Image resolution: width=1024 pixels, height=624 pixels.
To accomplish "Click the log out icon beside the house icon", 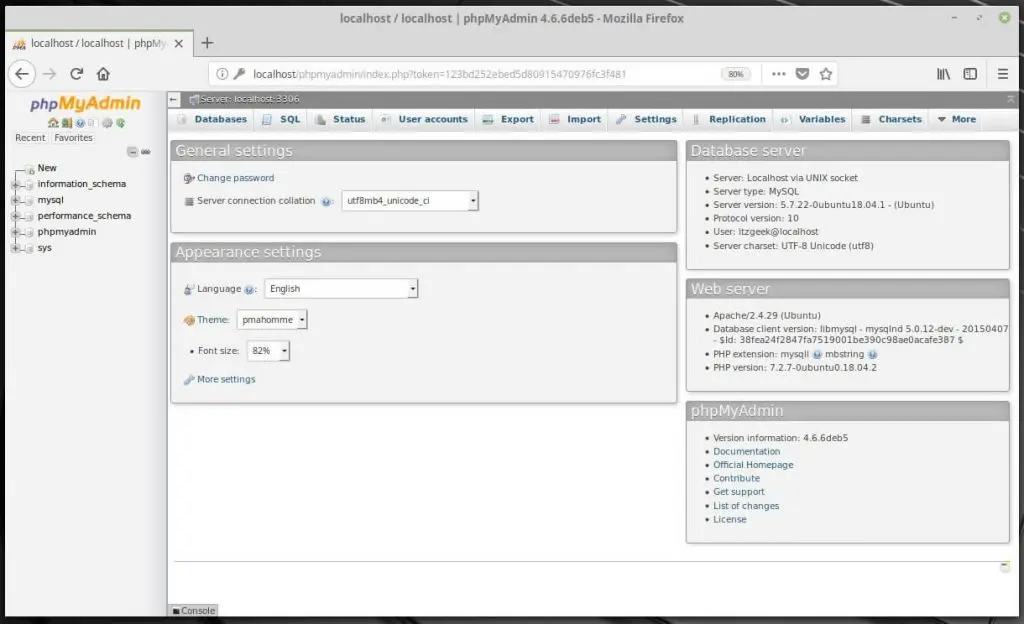I will pyautogui.click(x=67, y=123).
